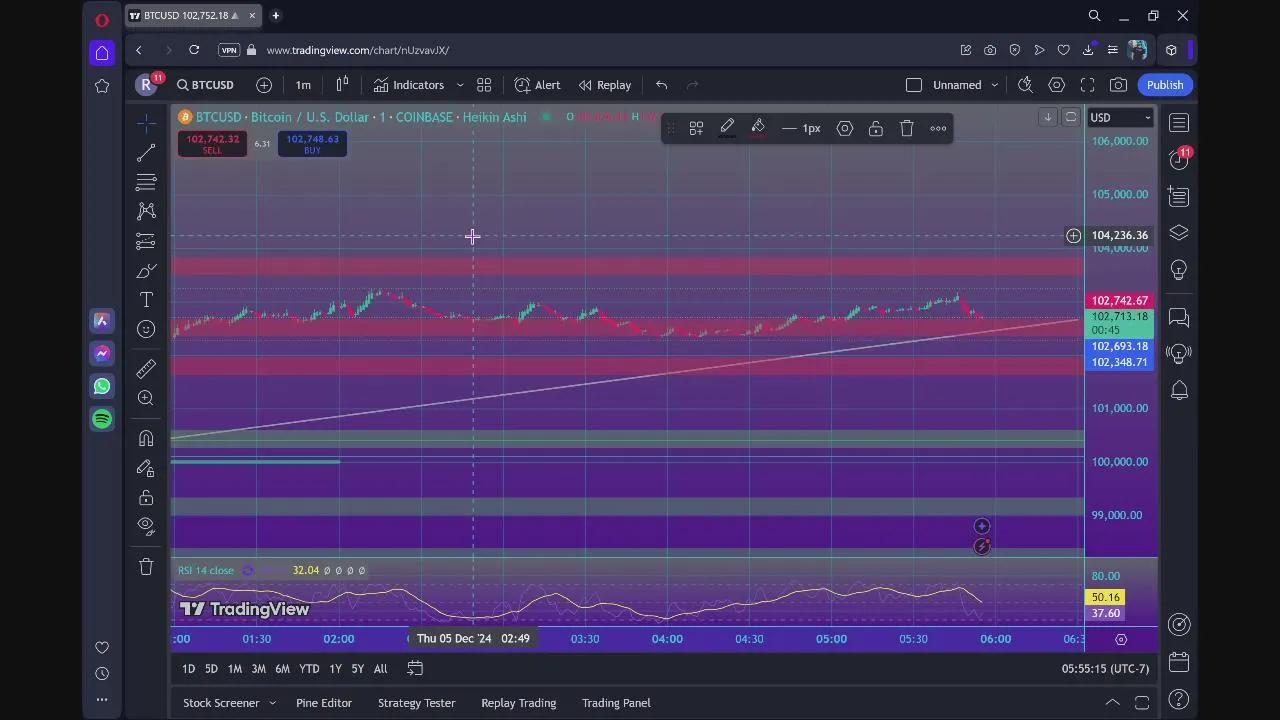The image size is (1280, 720).
Task: Open the BTCUSD symbol search
Action: tap(205, 85)
